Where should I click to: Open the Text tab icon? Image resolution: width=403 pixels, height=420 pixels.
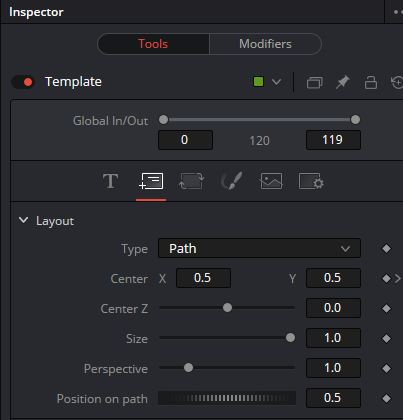[x=110, y=181]
